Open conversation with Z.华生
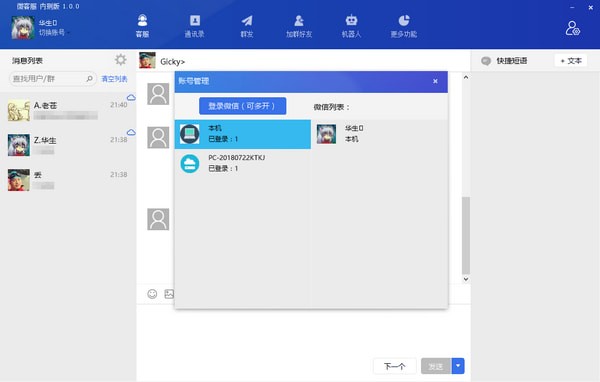600x382 pixels. coord(68,145)
